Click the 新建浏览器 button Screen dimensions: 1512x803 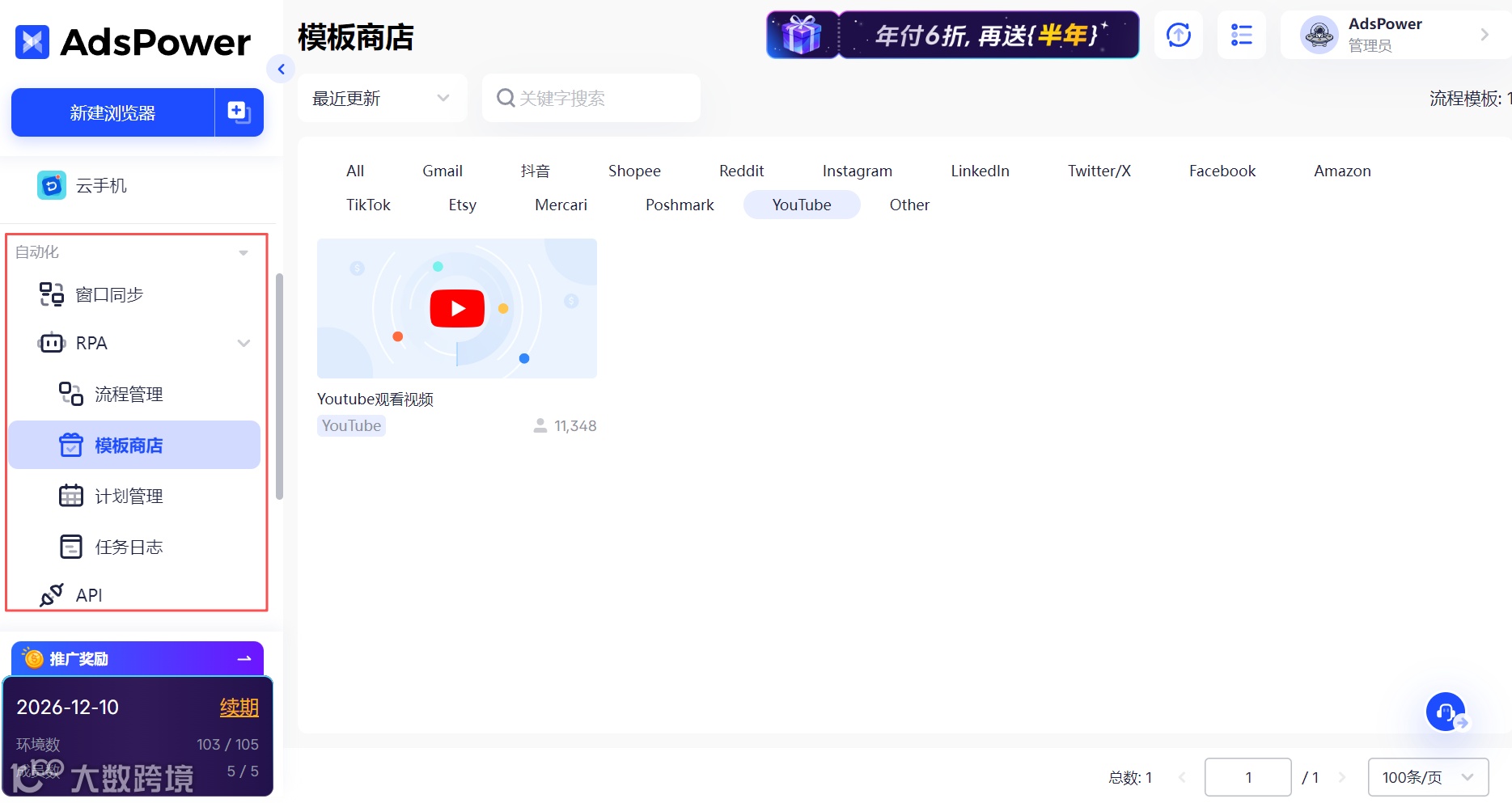112,112
